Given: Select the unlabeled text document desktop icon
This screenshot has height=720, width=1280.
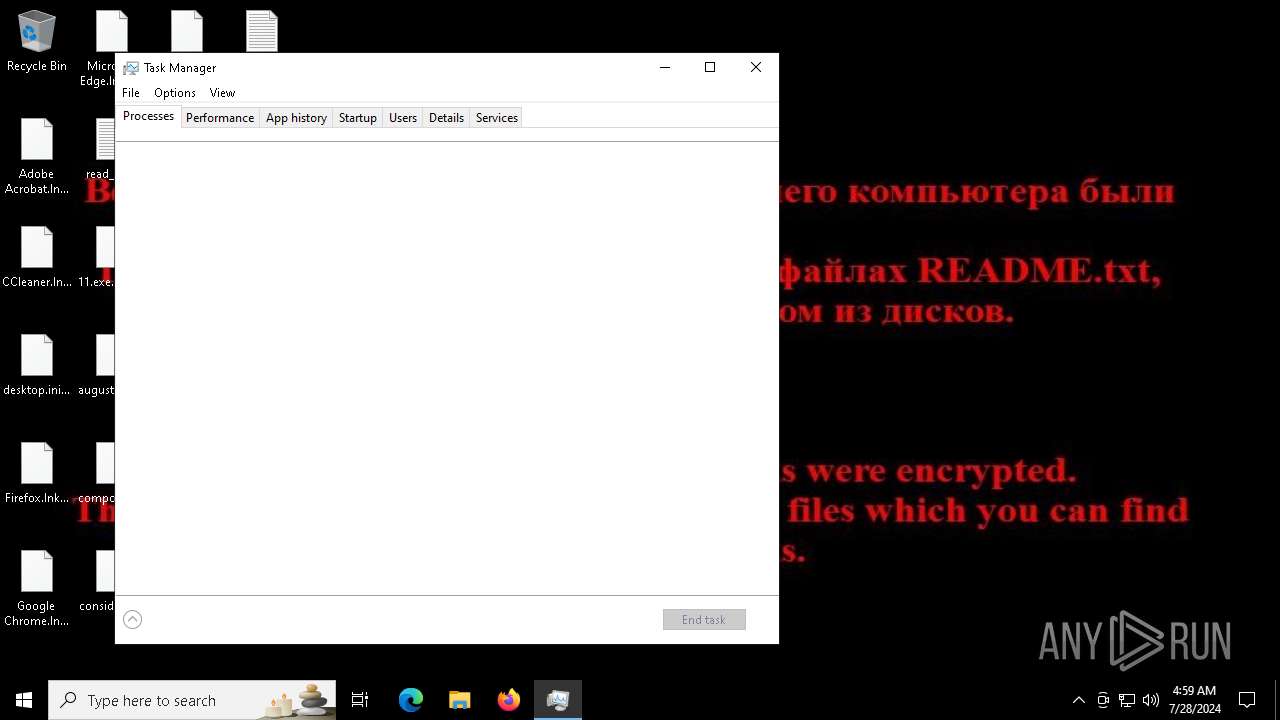Looking at the screenshot, I should point(262,31).
